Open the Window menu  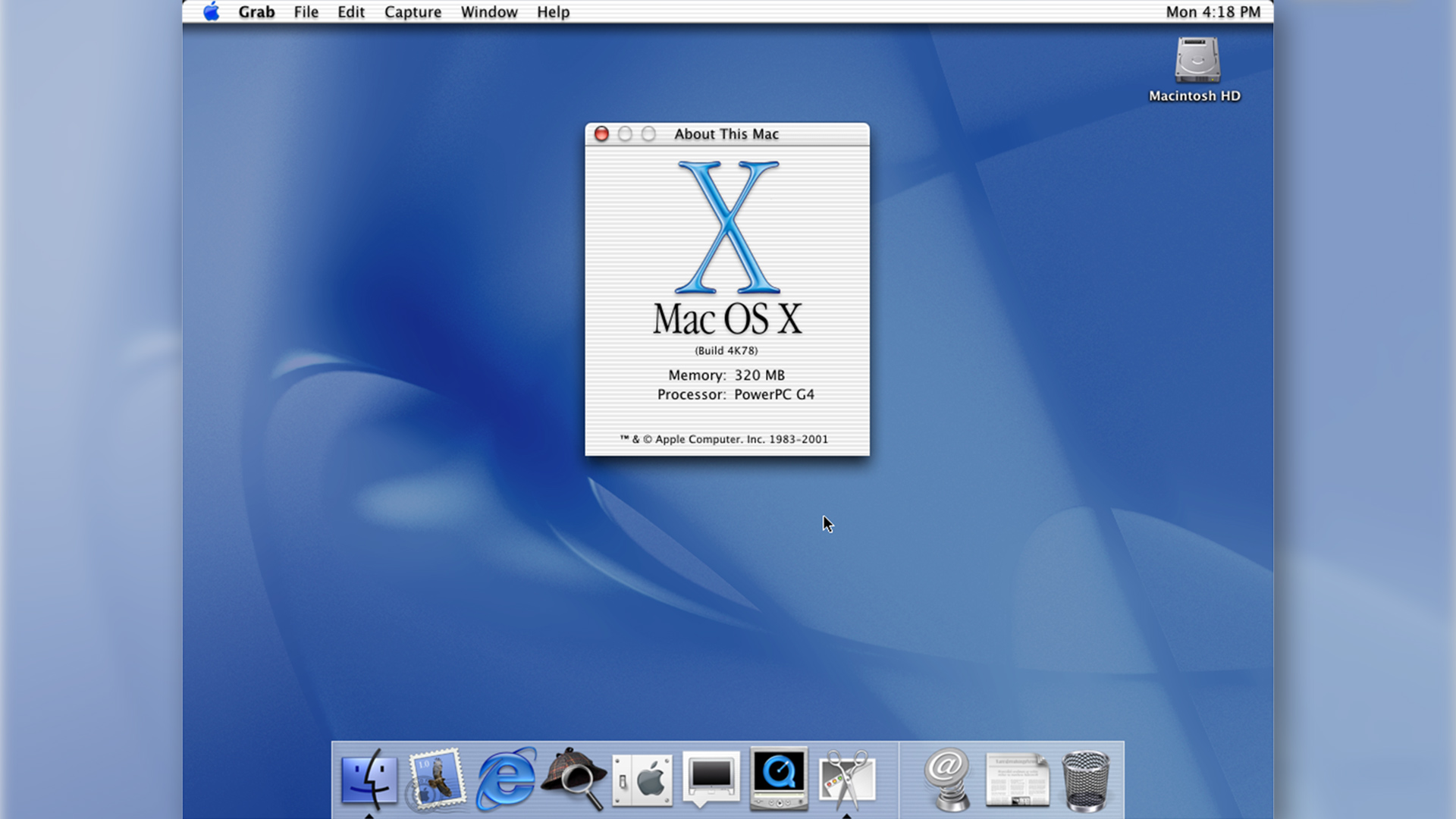pos(488,11)
